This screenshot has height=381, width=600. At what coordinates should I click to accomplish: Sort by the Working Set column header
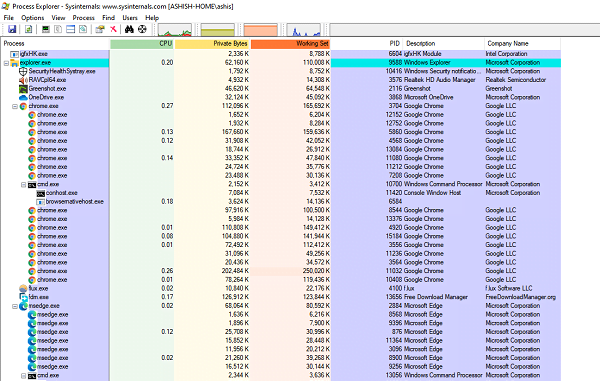(290, 44)
